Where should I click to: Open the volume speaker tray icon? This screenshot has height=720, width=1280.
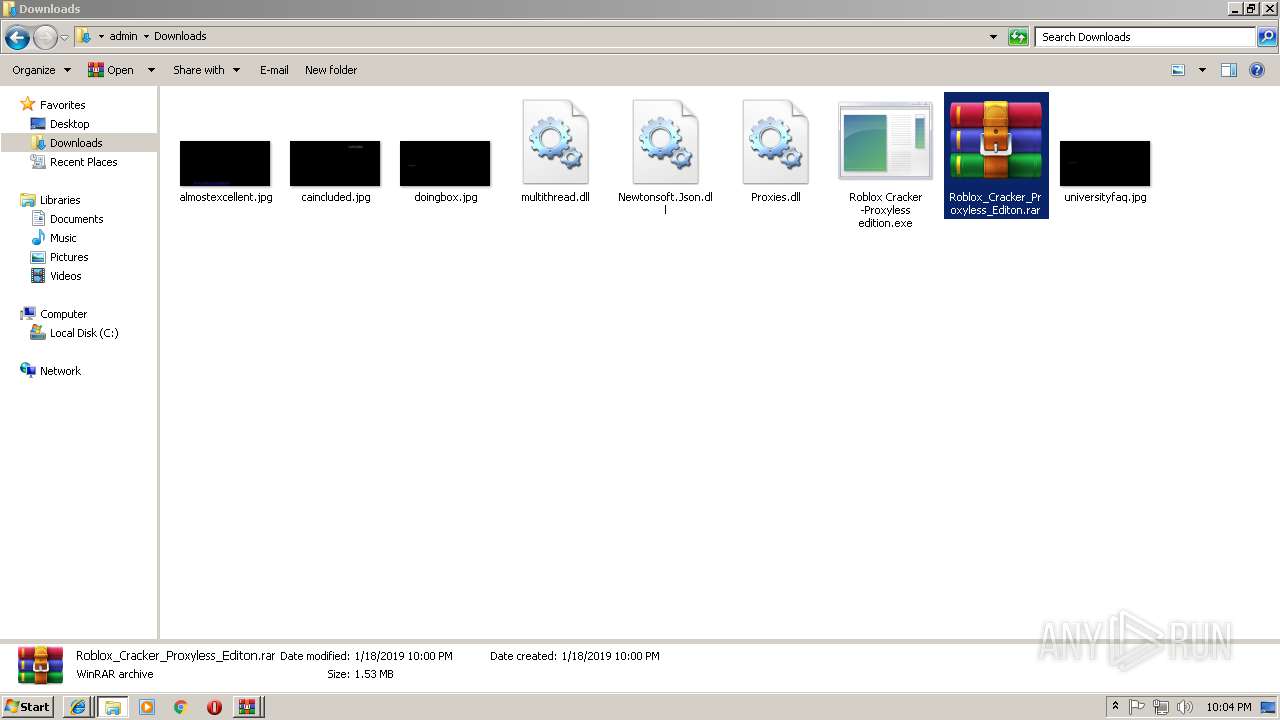pyautogui.click(x=1184, y=707)
